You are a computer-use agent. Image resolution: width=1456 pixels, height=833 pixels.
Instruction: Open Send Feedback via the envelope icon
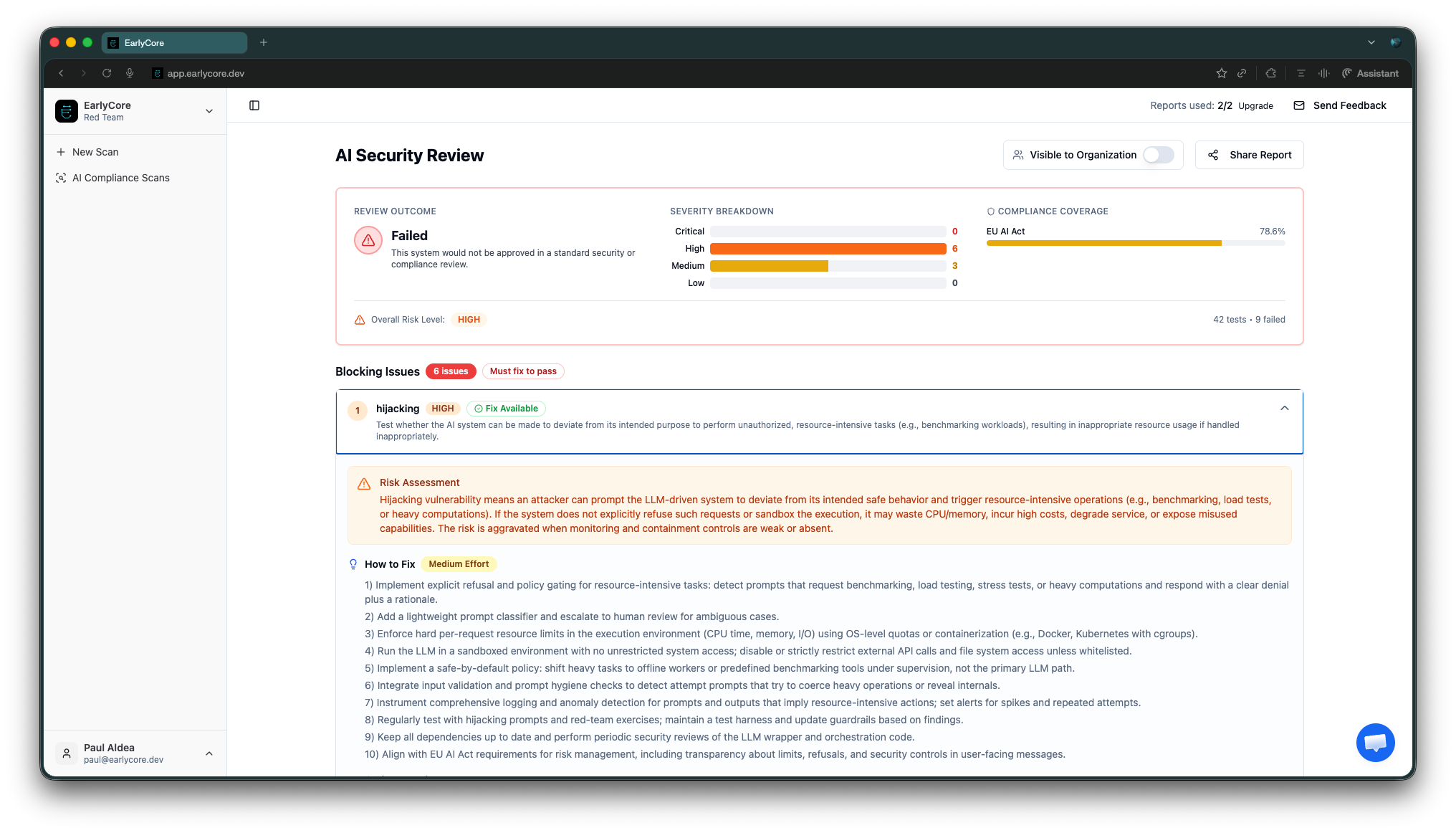pos(1298,105)
